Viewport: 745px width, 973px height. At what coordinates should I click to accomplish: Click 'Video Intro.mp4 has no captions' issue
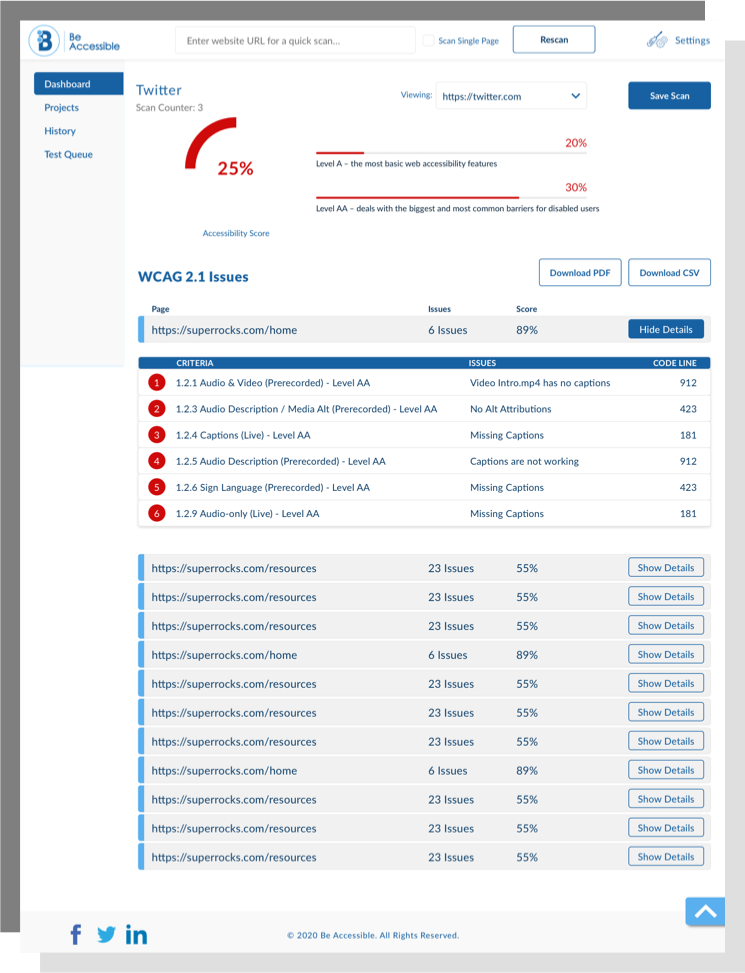pos(540,383)
